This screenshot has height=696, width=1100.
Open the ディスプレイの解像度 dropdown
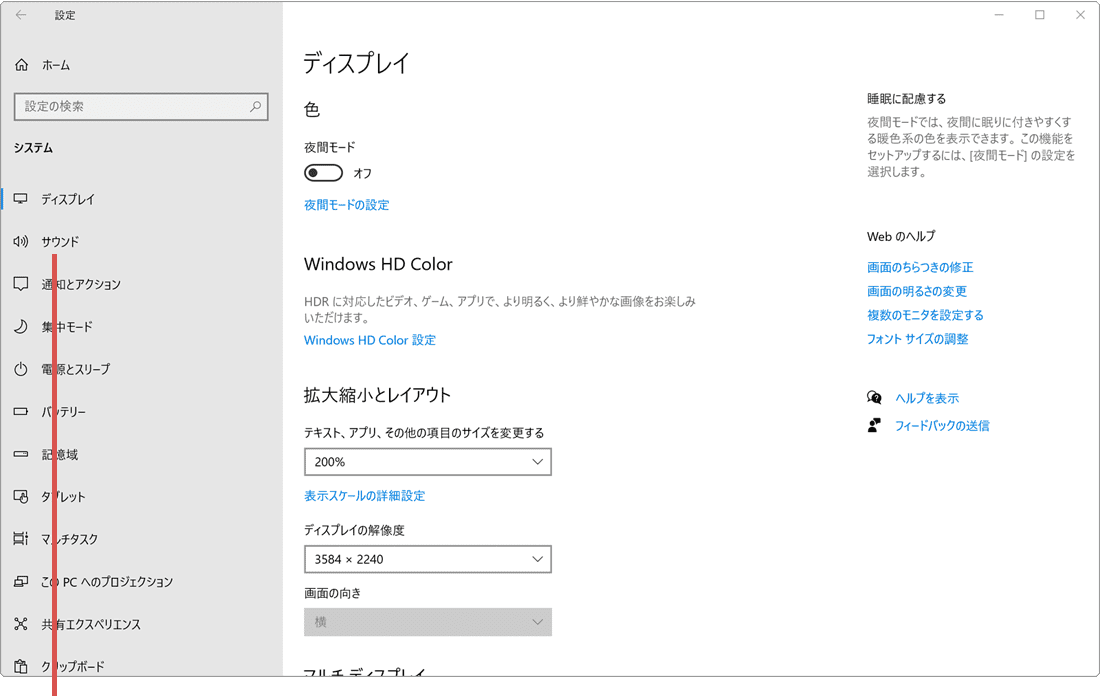(x=428, y=559)
